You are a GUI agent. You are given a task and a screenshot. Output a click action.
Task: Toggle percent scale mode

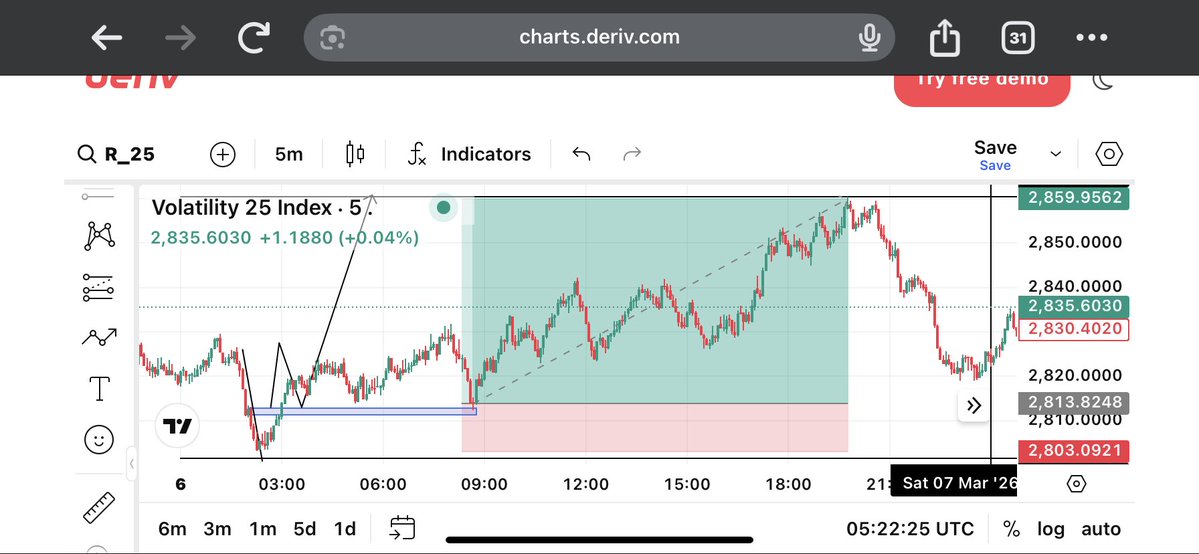point(1011,529)
